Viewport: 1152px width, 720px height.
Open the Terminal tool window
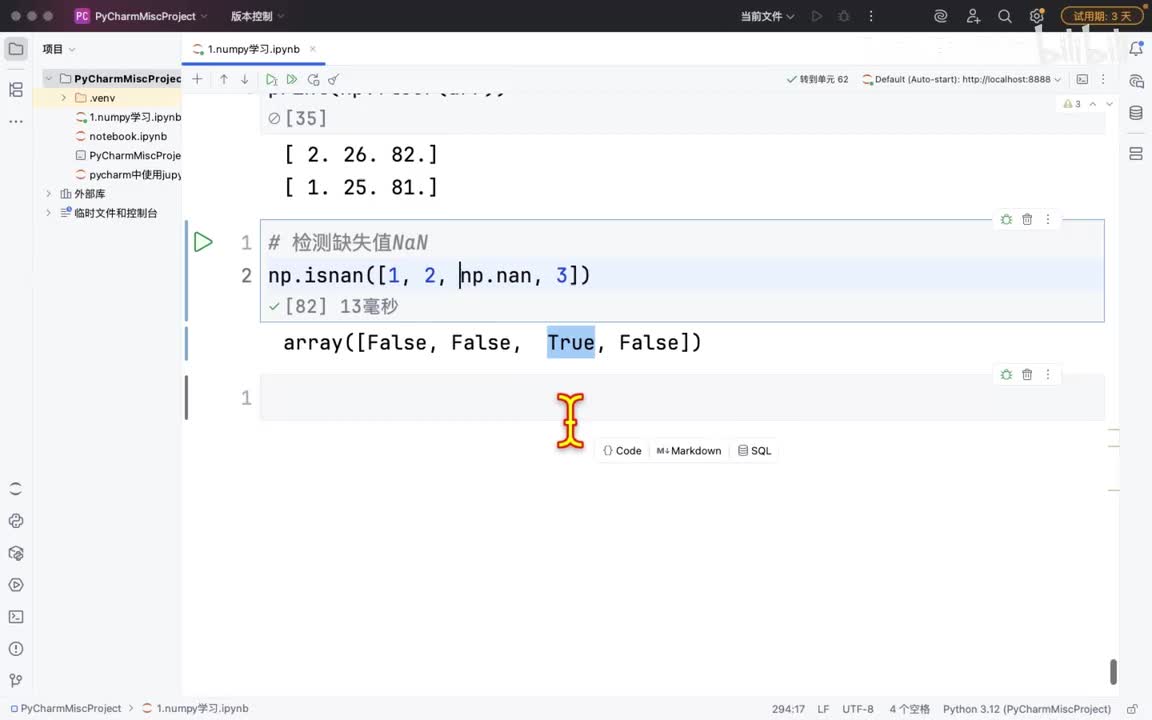[15, 617]
